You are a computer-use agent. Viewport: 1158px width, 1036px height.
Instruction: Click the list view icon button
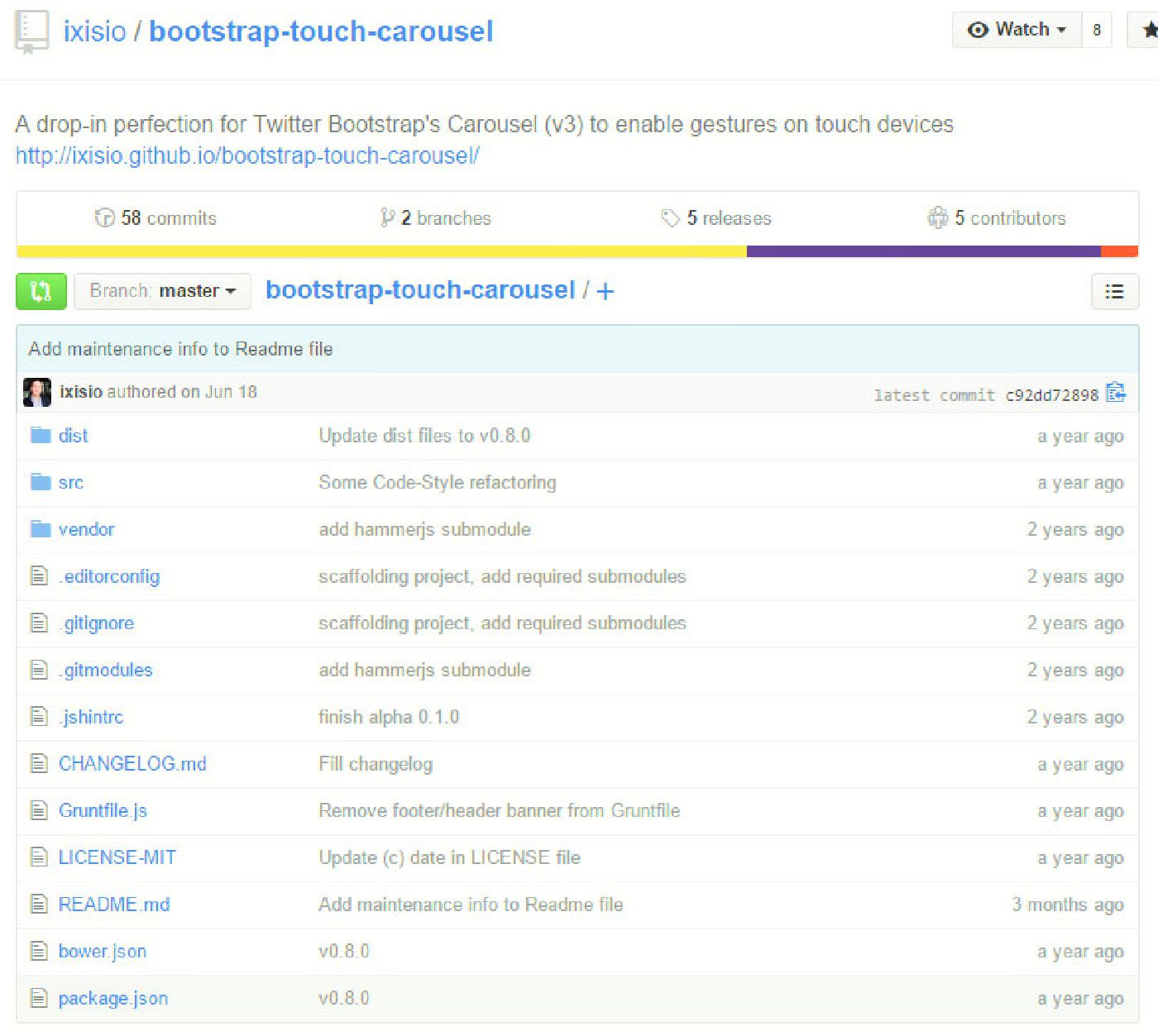pos(1114,291)
